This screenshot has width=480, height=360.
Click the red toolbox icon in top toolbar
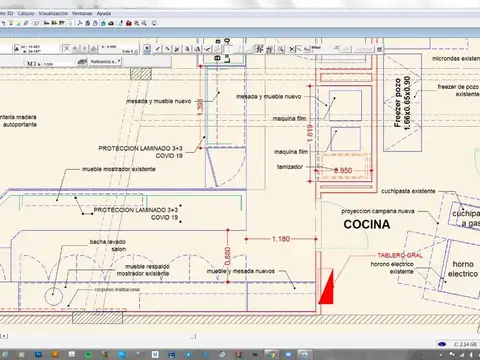click(x=129, y=23)
